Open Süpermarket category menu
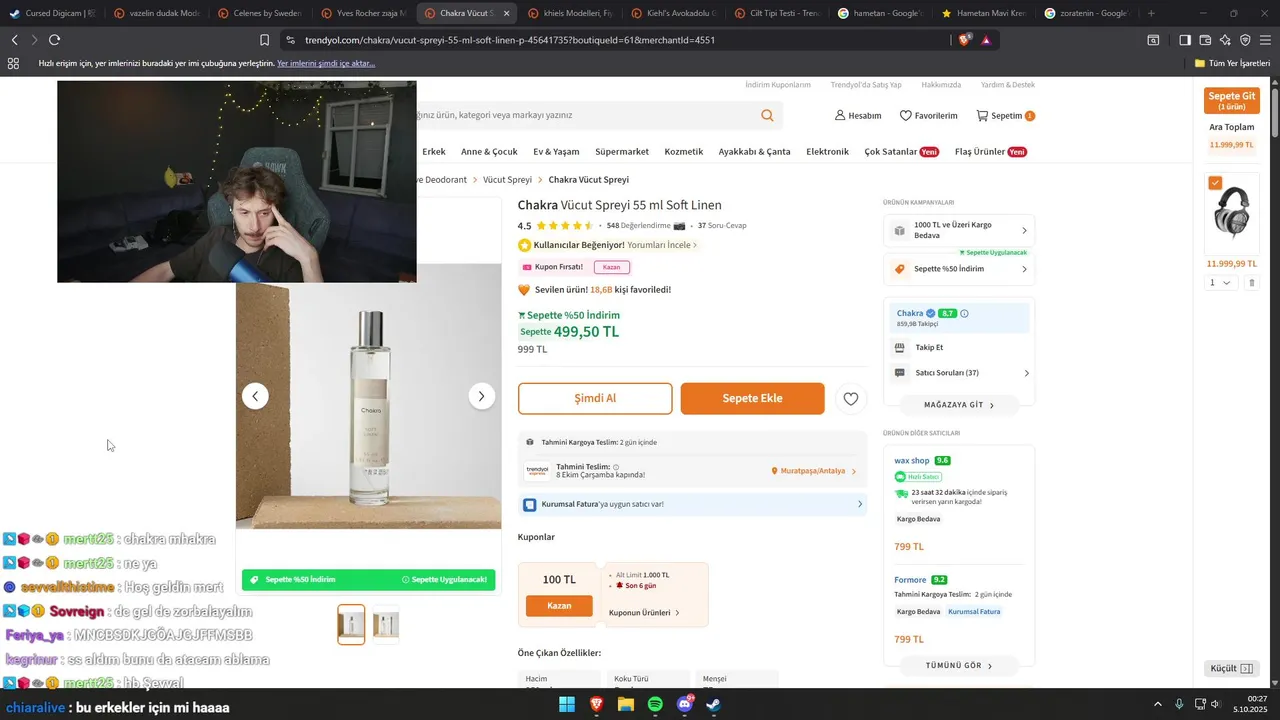The height and width of the screenshot is (720, 1280). tap(622, 152)
